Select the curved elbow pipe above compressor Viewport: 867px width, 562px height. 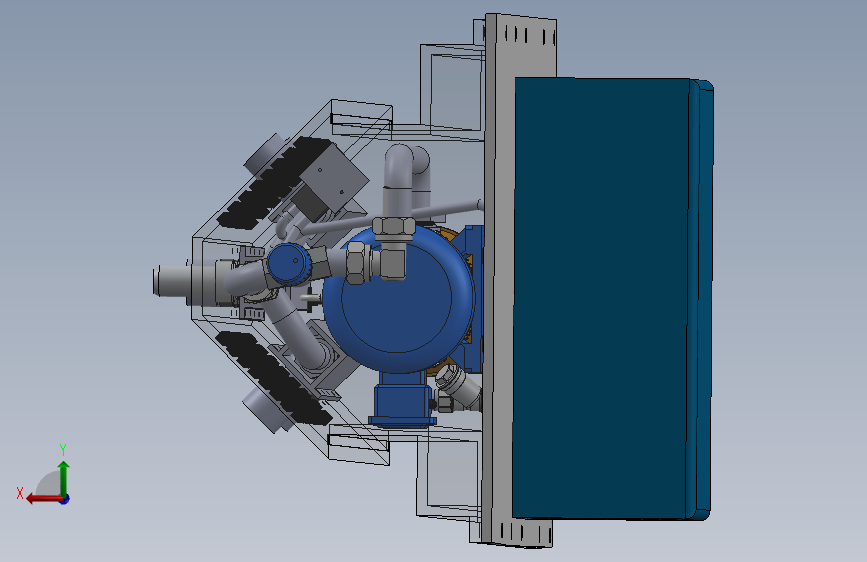399,180
